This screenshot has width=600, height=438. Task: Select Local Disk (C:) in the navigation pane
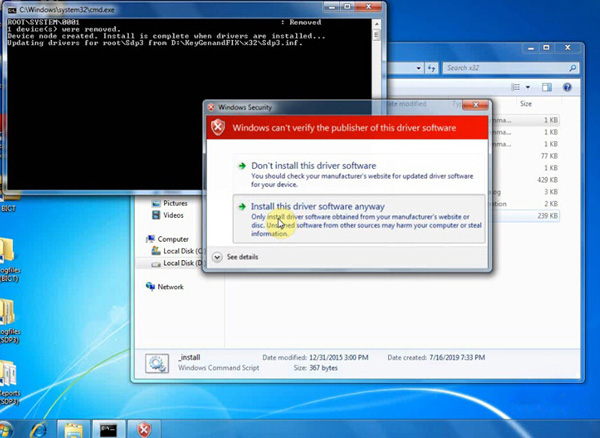[178, 251]
